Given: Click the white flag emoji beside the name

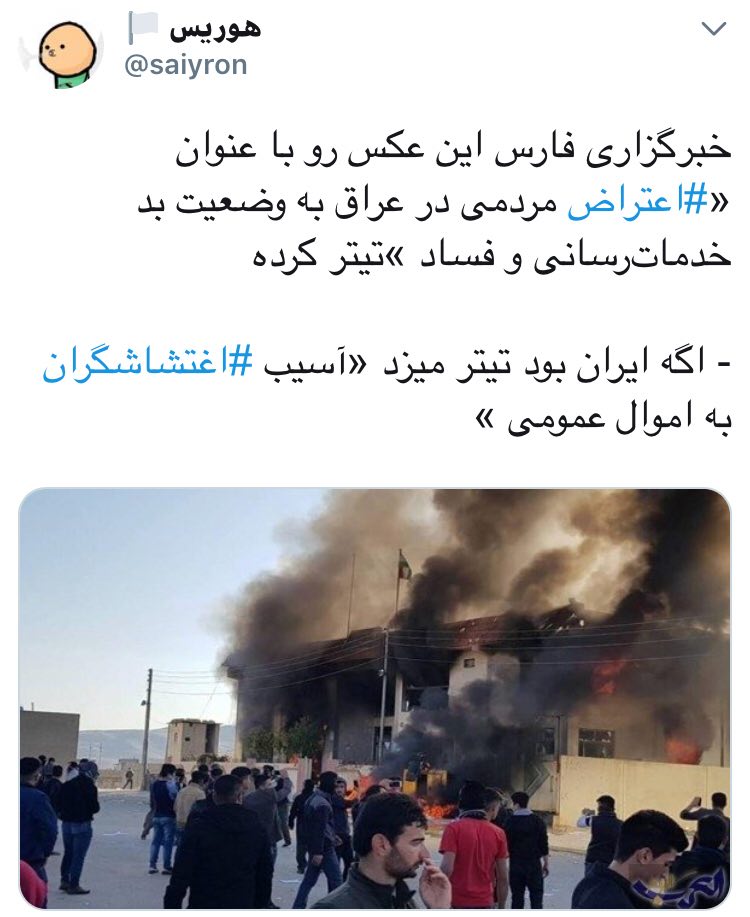Looking at the screenshot, I should click(x=143, y=29).
